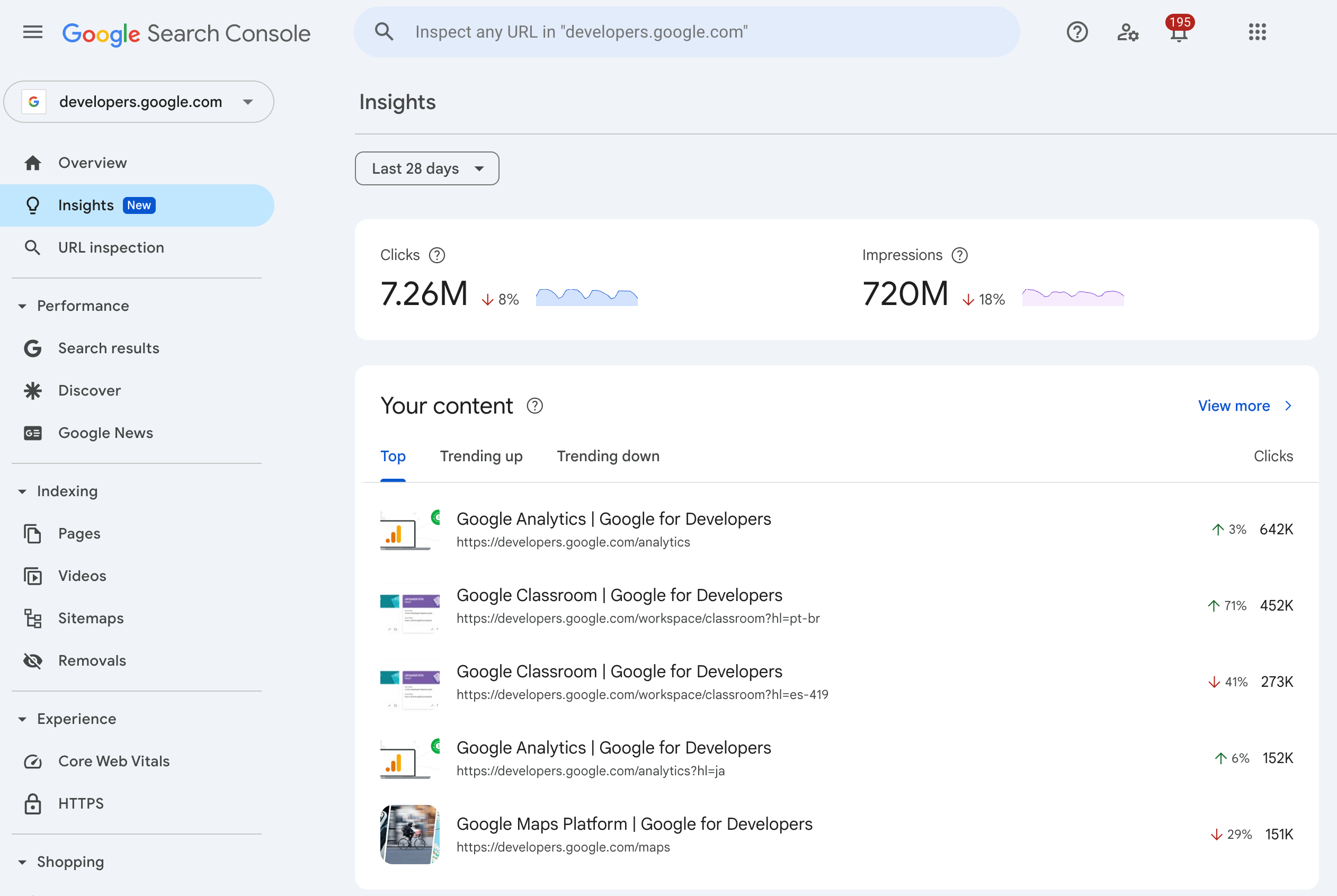Click the Sitemaps icon in sidebar
Image resolution: width=1337 pixels, height=896 pixels.
33,619
